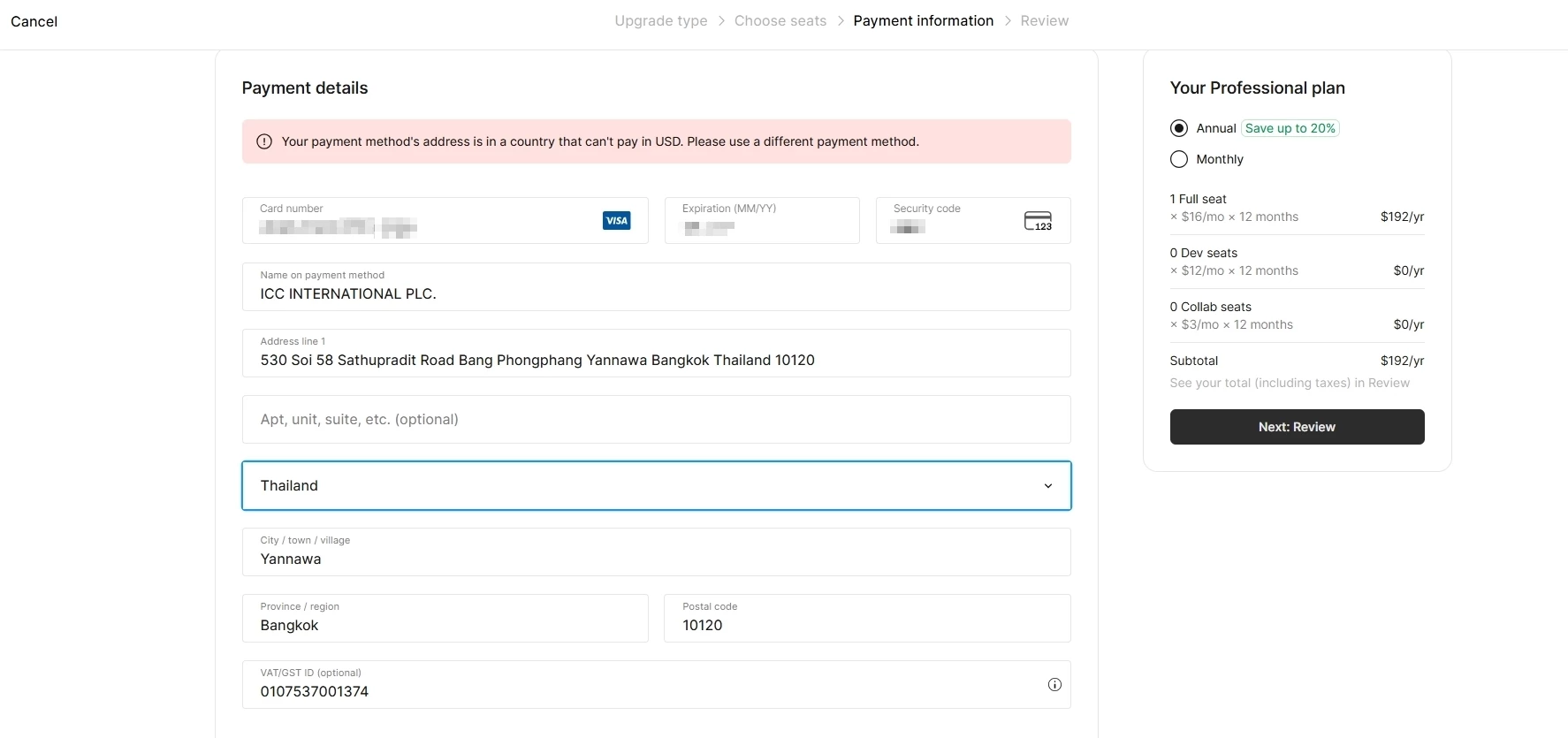Click the error alert warning icon

(x=263, y=141)
